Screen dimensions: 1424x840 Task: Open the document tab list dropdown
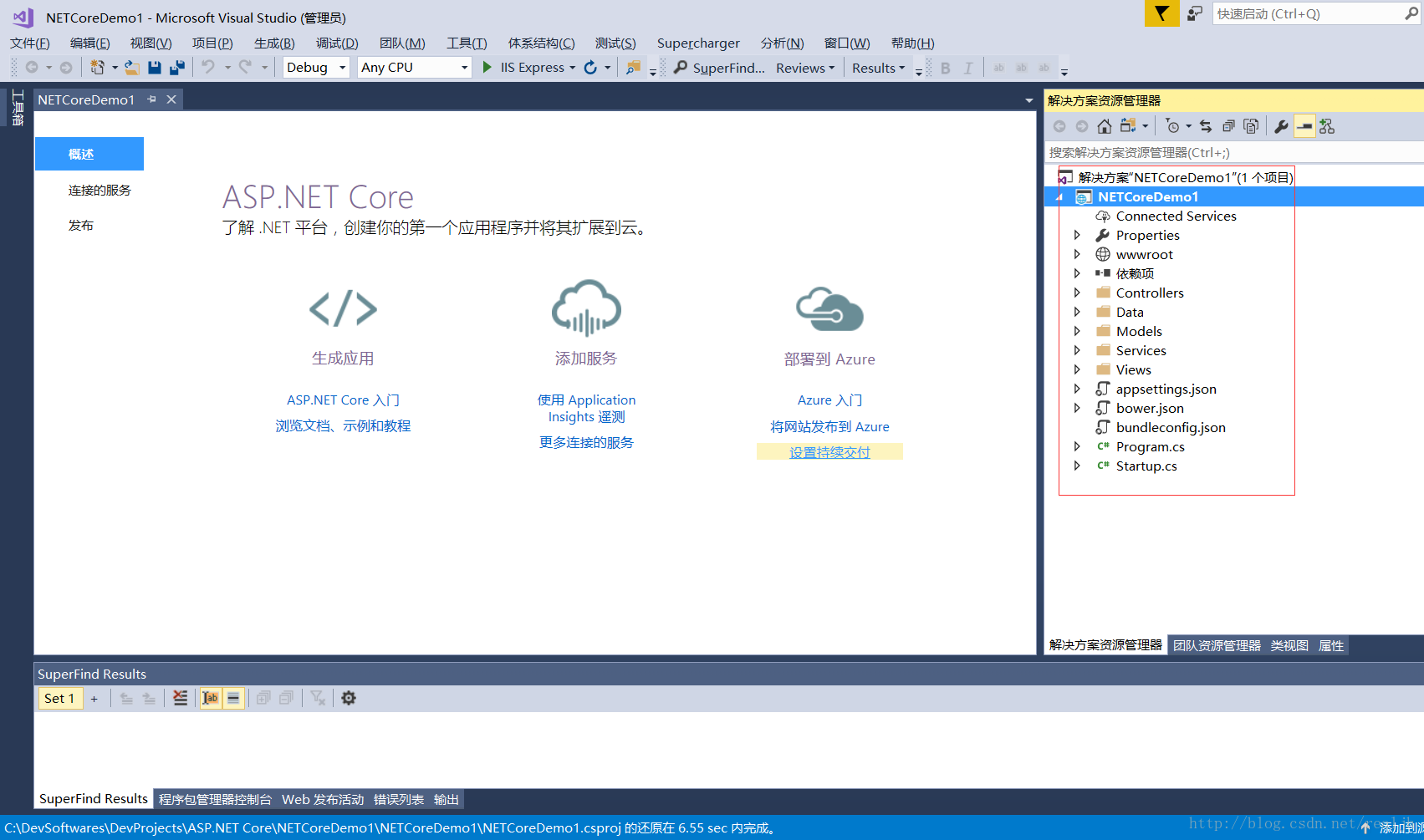pyautogui.click(x=1029, y=100)
